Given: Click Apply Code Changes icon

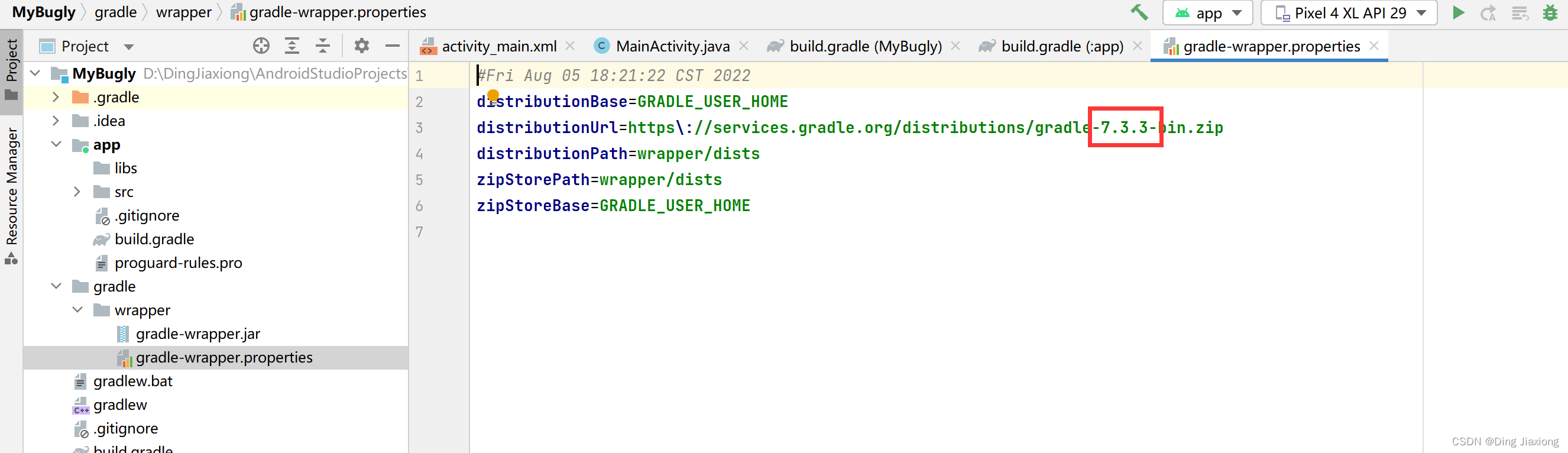Looking at the screenshot, I should coord(1520,13).
